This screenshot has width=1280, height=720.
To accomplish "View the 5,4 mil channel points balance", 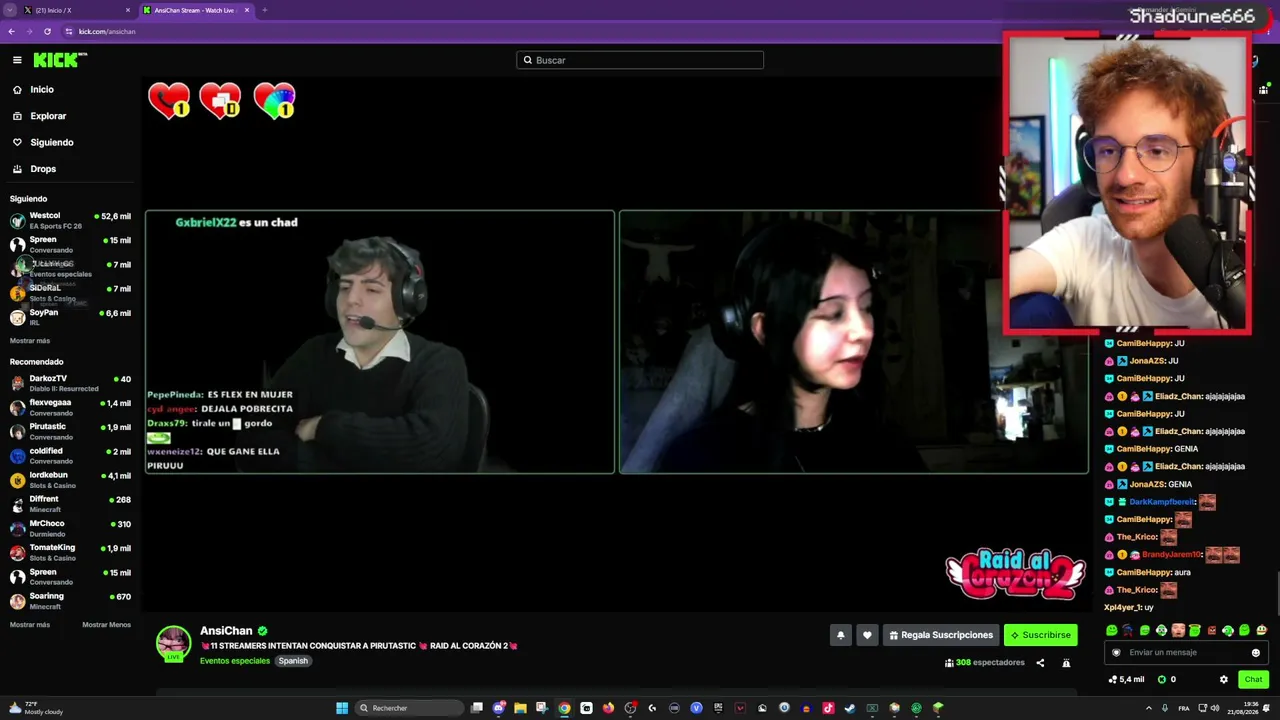I will [x=1127, y=680].
